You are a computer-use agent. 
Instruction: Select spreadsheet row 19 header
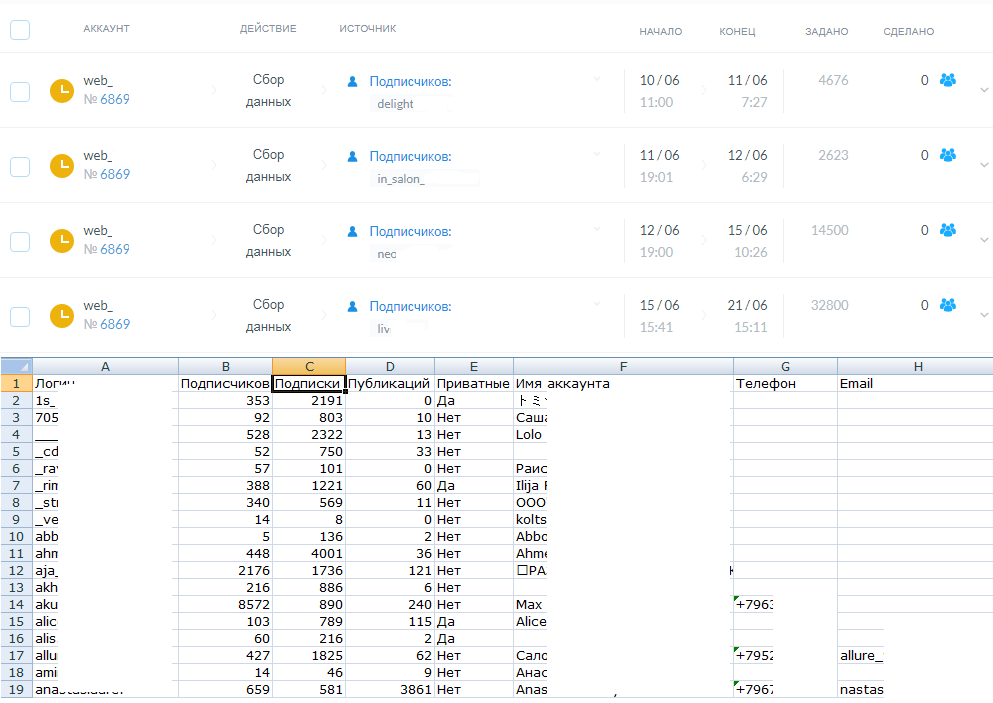(x=16, y=689)
